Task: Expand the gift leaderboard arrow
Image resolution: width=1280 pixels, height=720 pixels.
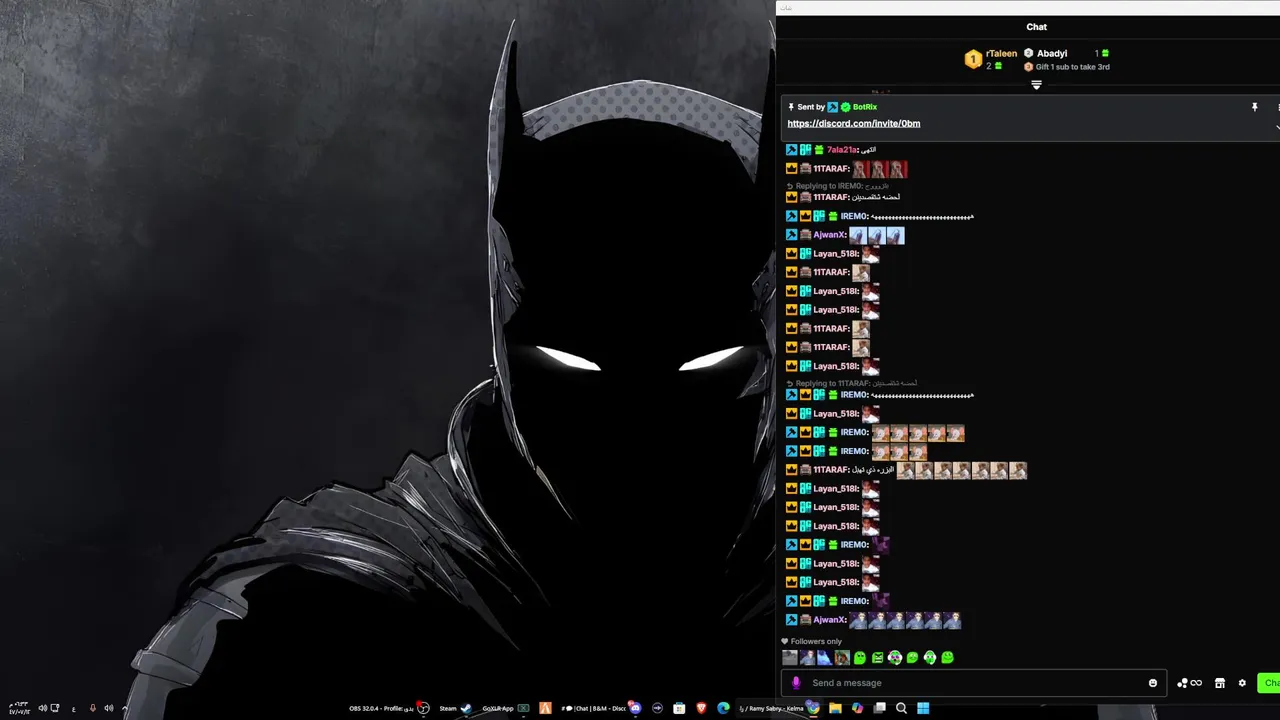Action: tap(1036, 85)
